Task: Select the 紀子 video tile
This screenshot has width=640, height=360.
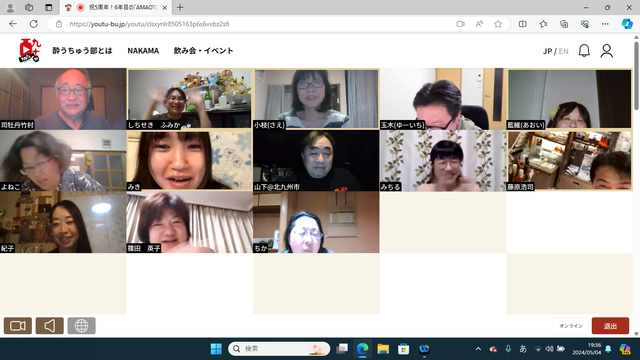Action: pyautogui.click(x=63, y=222)
